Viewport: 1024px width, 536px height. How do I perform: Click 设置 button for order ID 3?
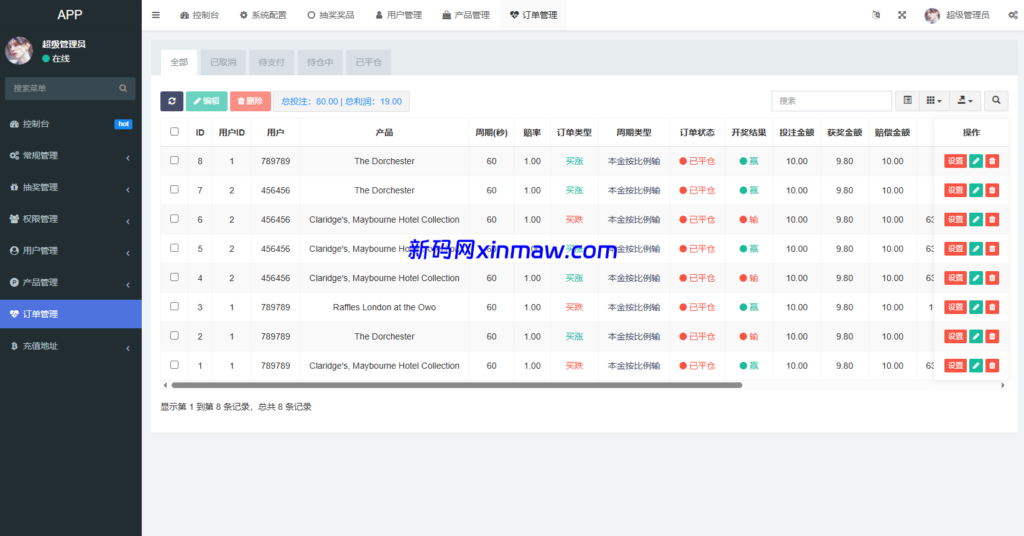coord(955,307)
